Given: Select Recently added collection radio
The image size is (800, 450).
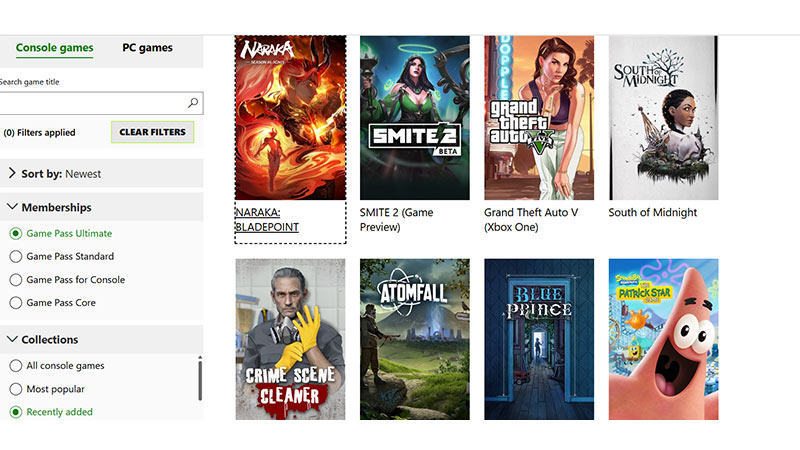Looking at the screenshot, I should click(16, 412).
